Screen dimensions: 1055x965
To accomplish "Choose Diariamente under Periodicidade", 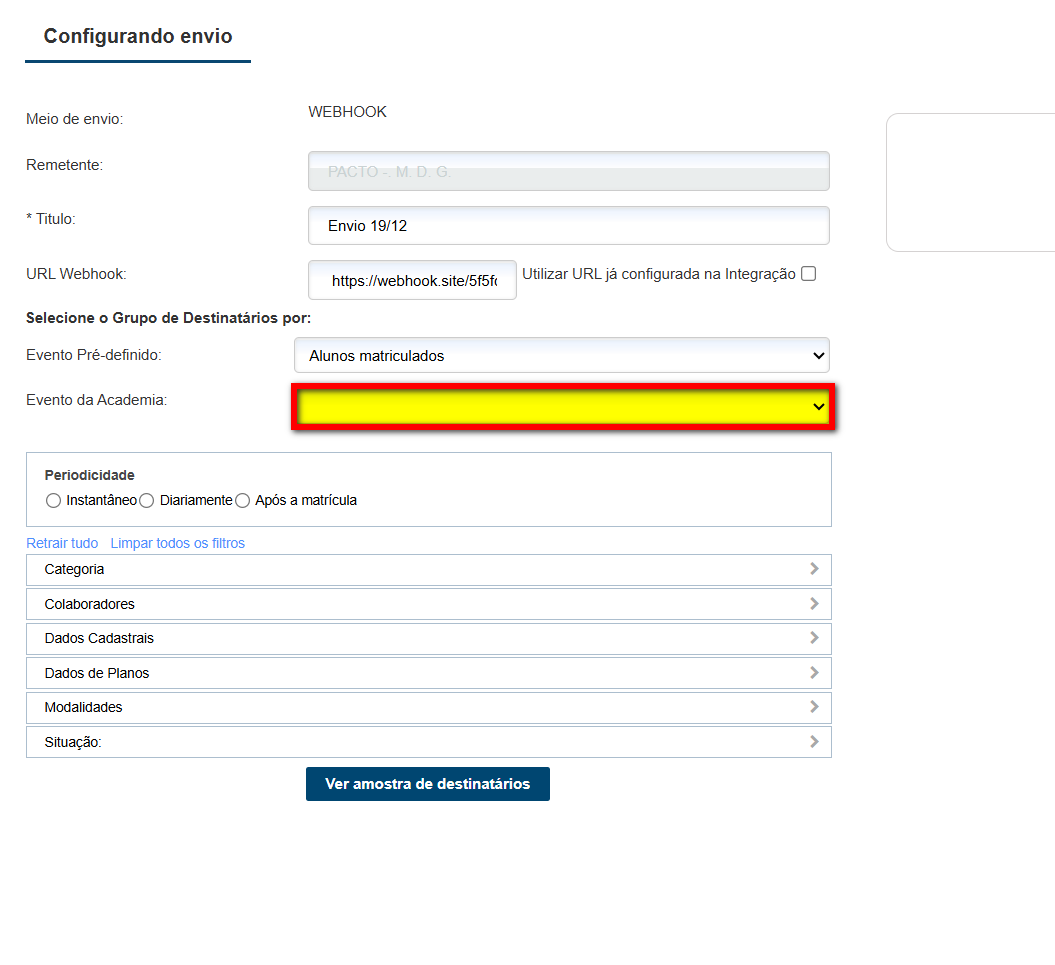I will click(x=146, y=500).
